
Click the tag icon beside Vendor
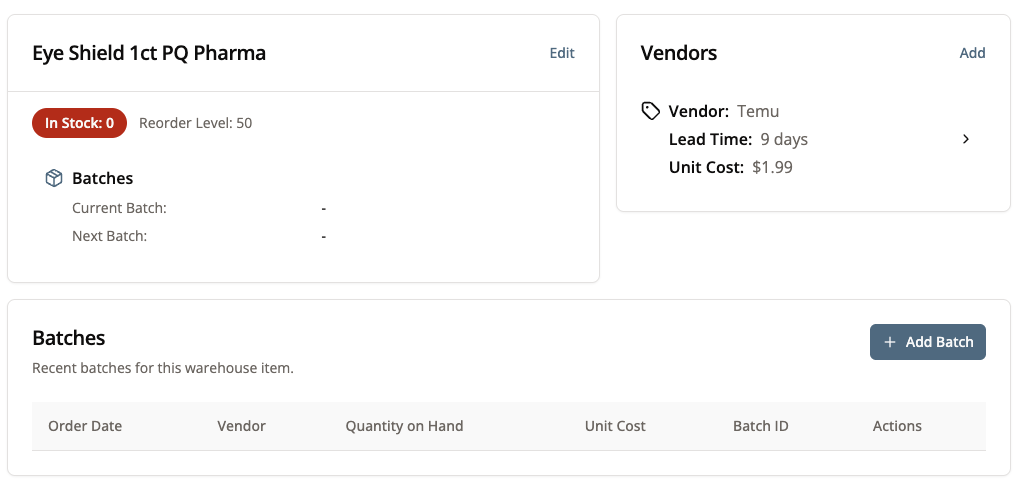650,111
